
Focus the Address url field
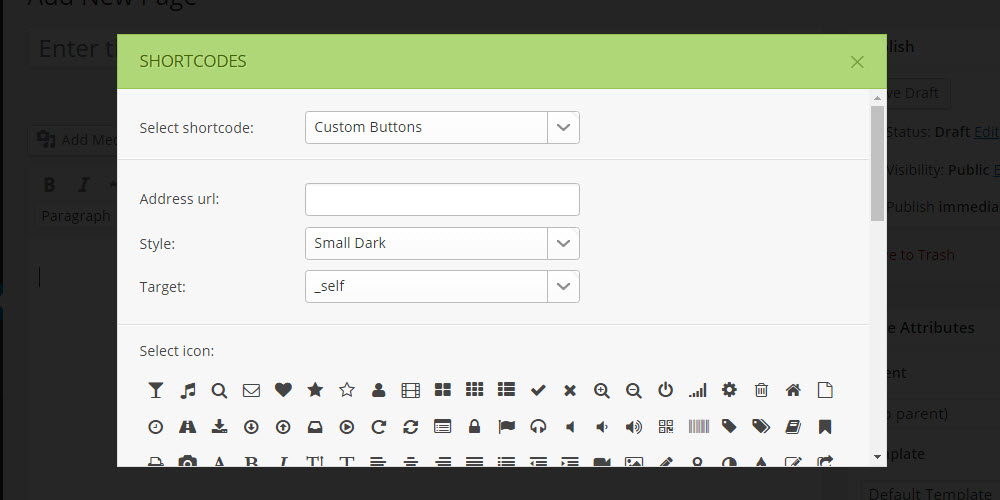click(442, 200)
